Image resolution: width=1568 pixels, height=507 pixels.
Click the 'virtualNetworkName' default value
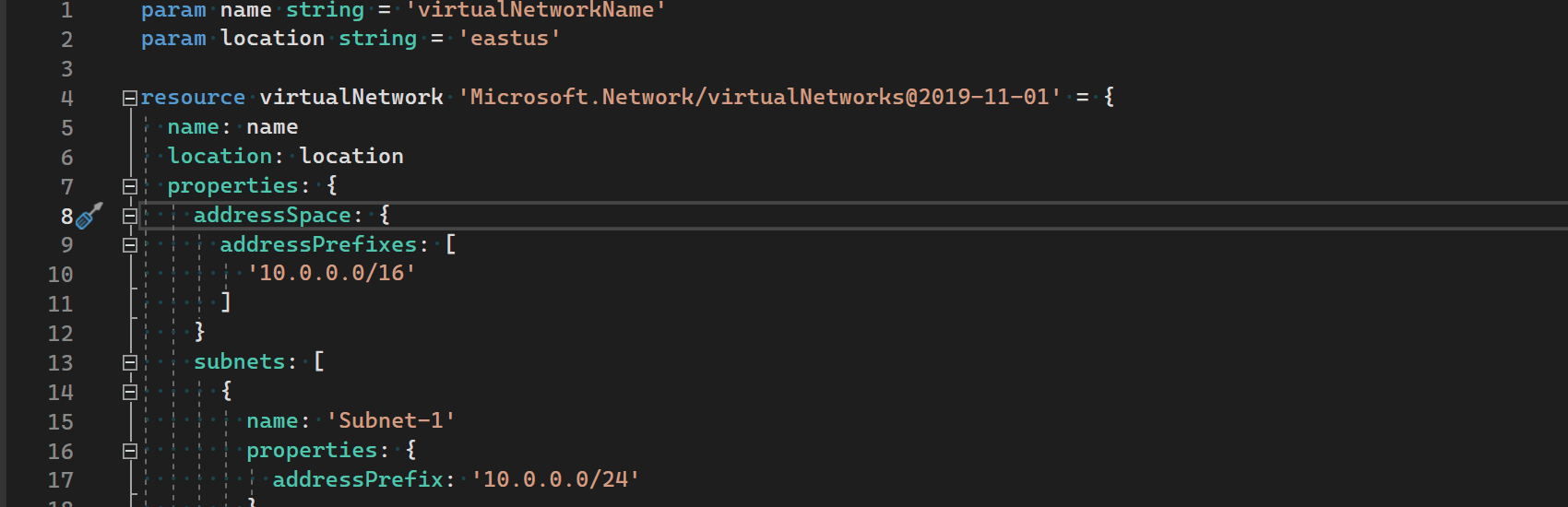535,10
